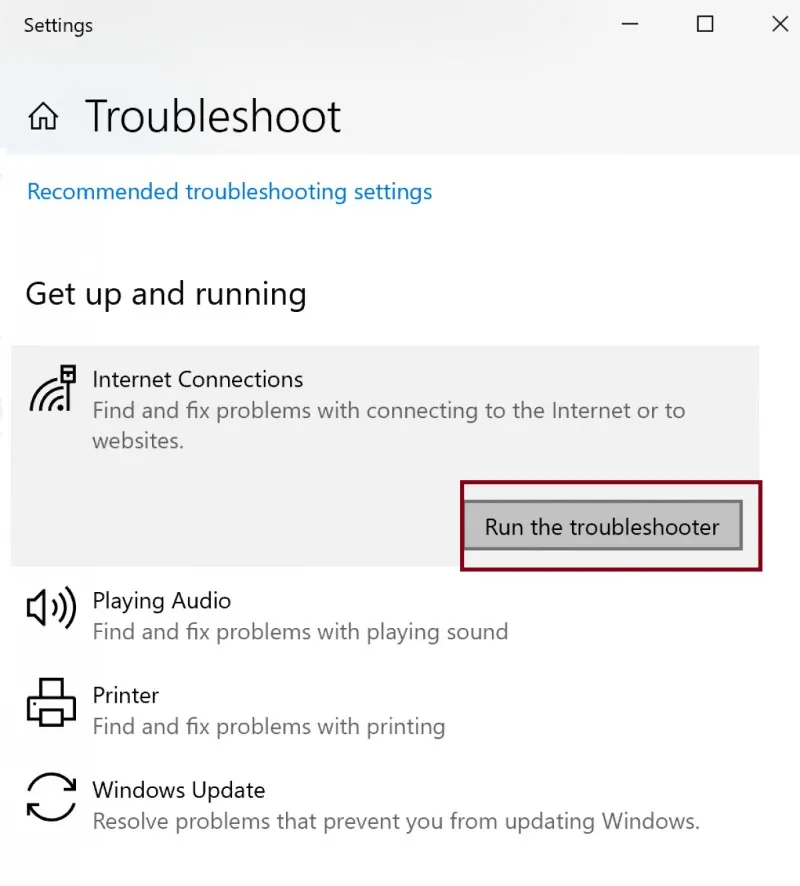Open Settings home via the house icon
The width and height of the screenshot is (800, 886).
(42, 115)
